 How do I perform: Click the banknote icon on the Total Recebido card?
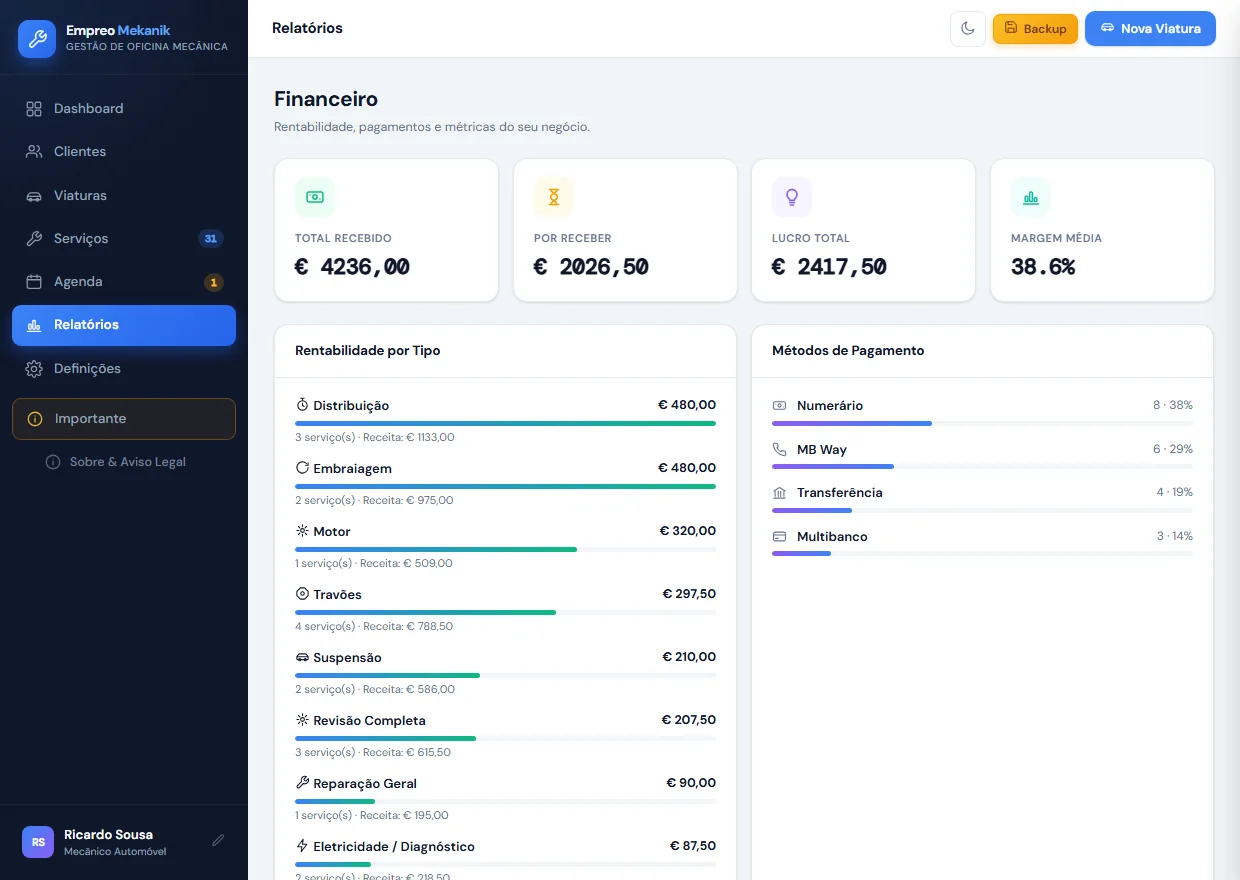coord(314,197)
